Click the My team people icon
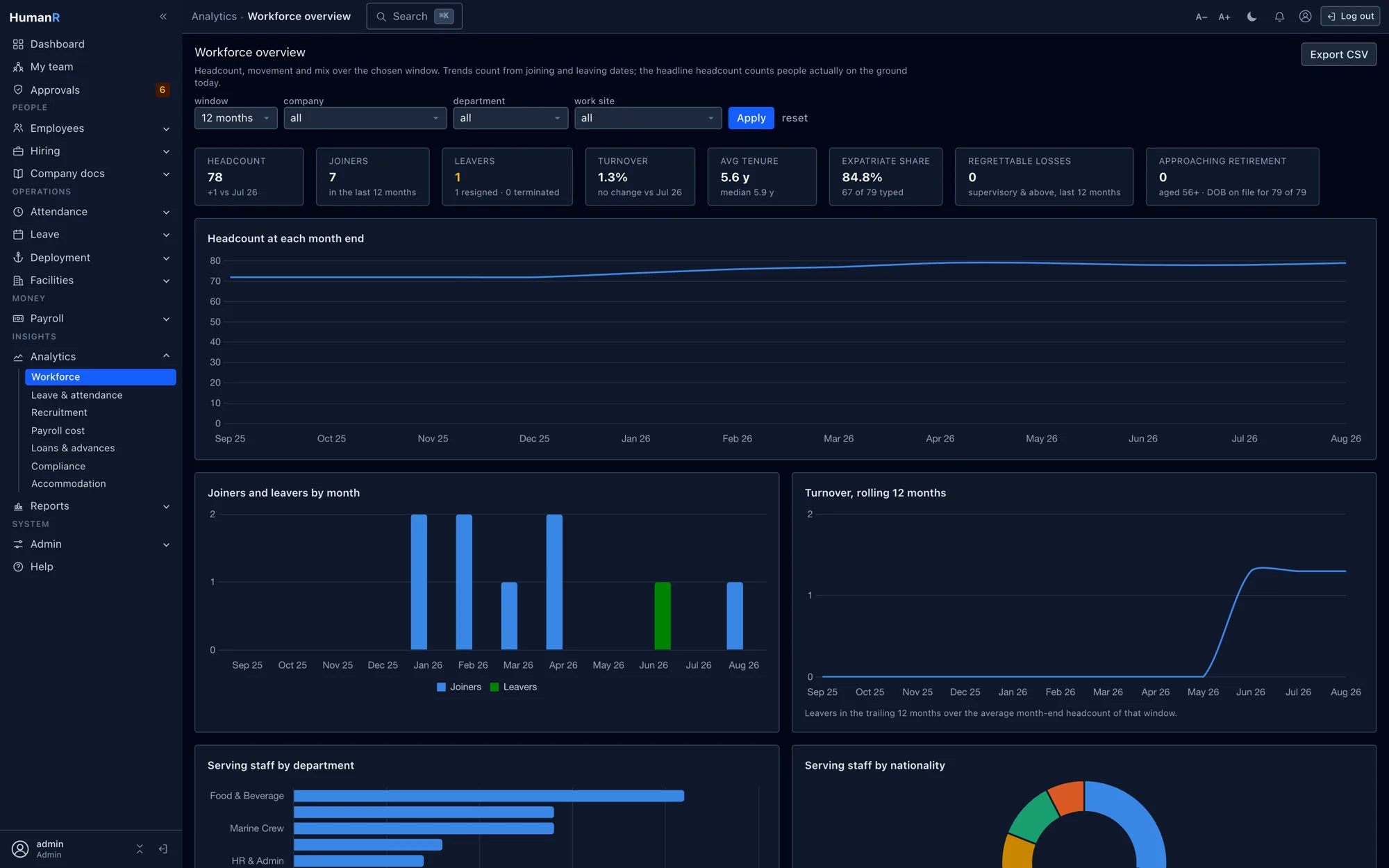 click(x=18, y=67)
